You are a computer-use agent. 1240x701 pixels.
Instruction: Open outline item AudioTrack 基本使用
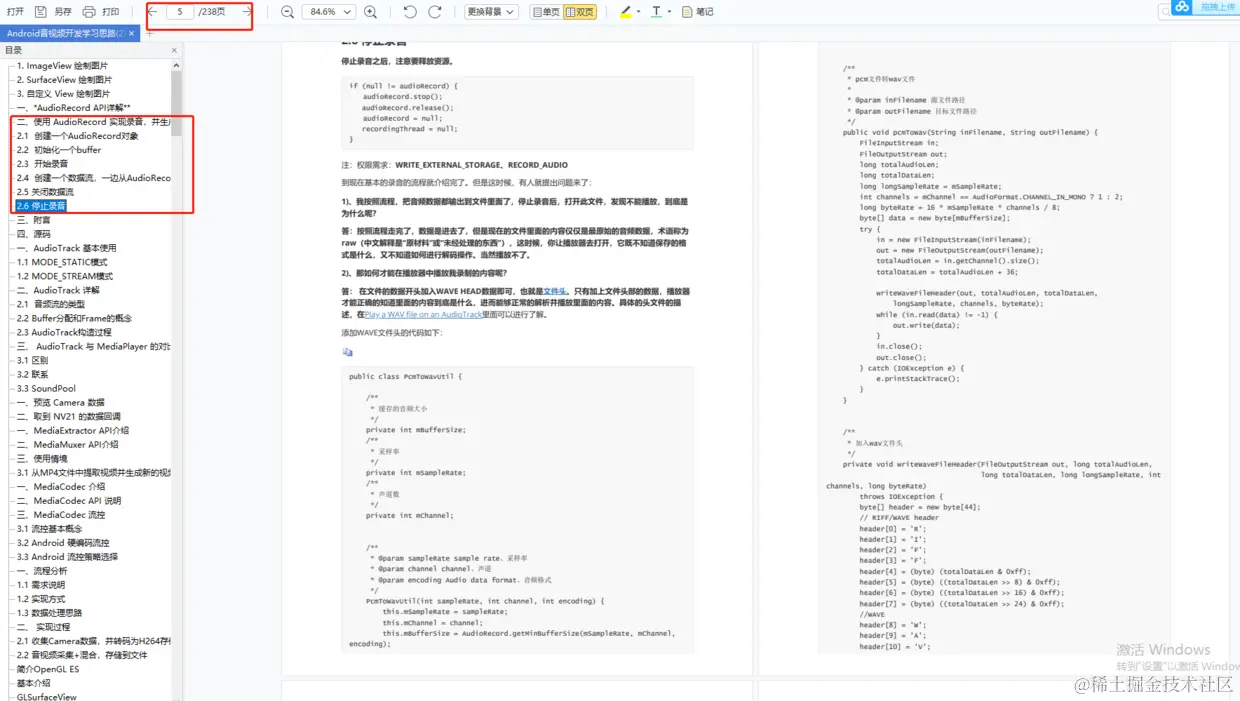(66, 248)
